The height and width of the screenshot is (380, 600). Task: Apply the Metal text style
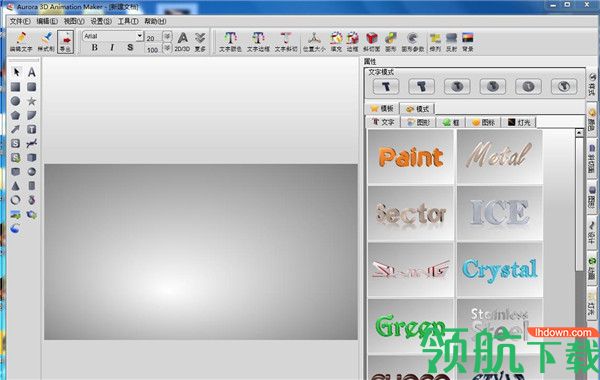click(500, 157)
